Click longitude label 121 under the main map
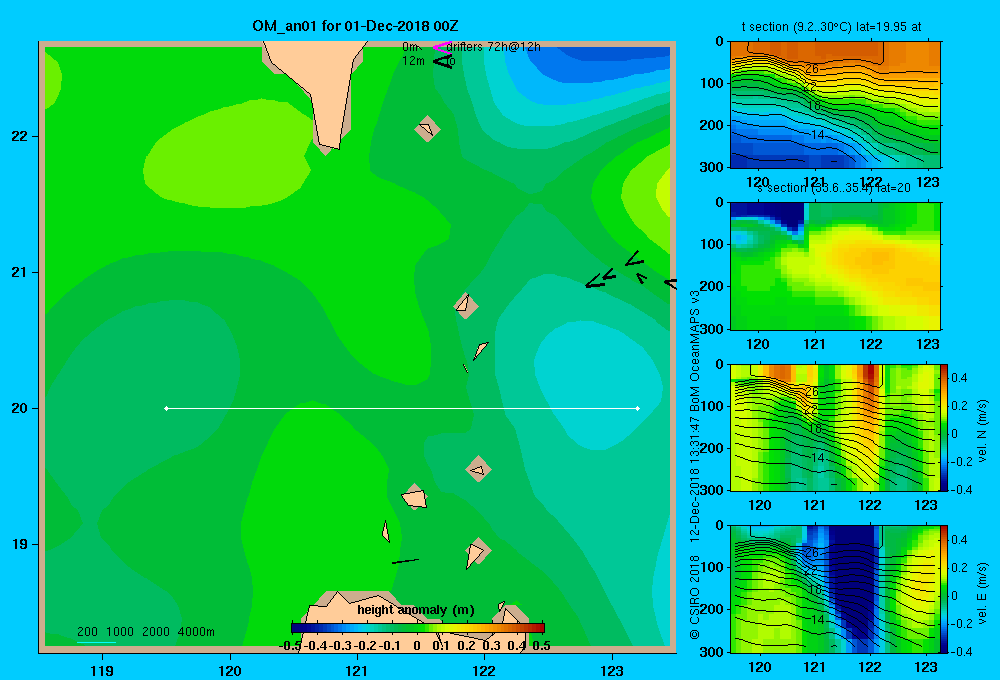This screenshot has width=1000, height=680. click(x=357, y=670)
